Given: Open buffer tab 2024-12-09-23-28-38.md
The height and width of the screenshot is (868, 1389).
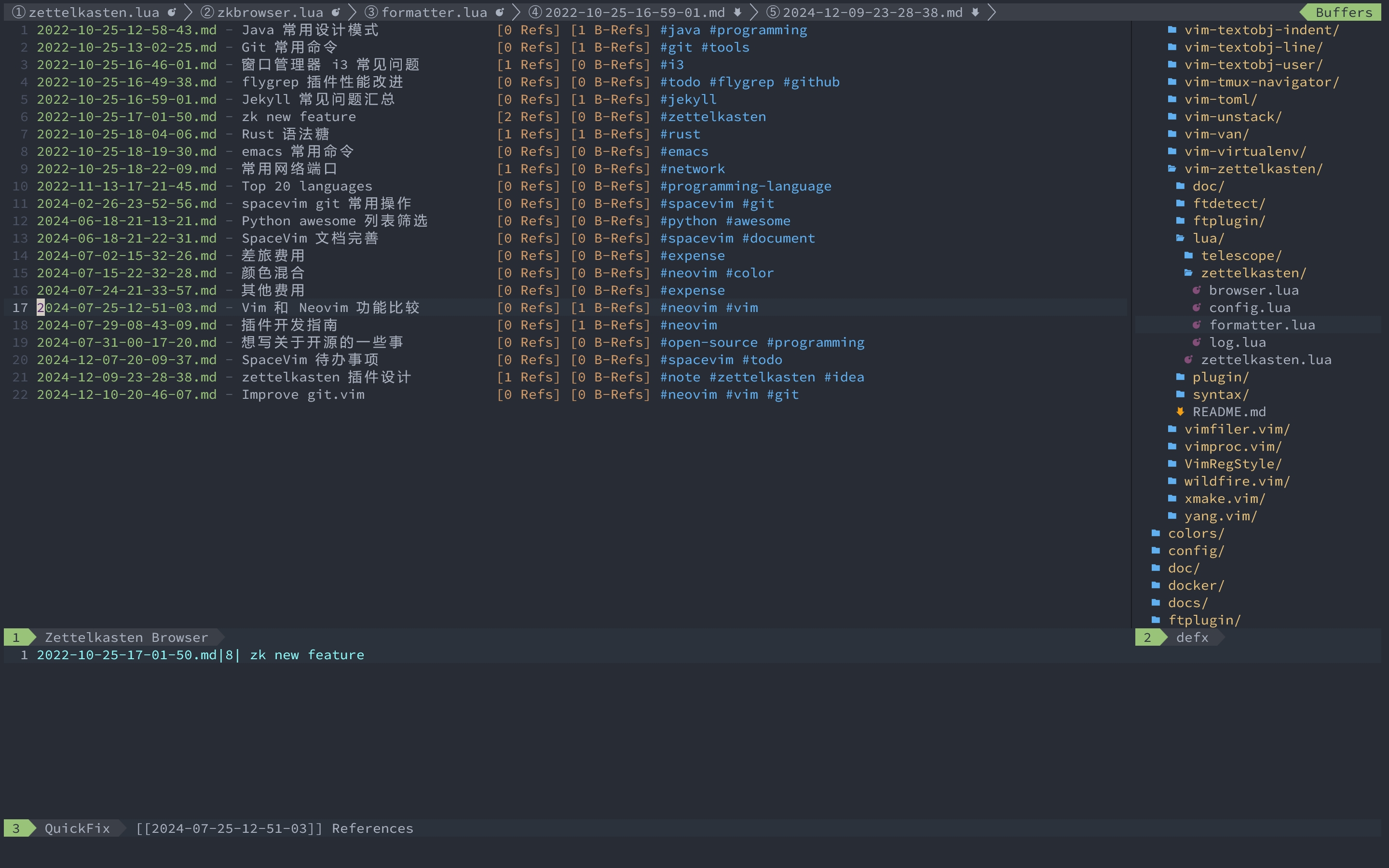Looking at the screenshot, I should 872,12.
